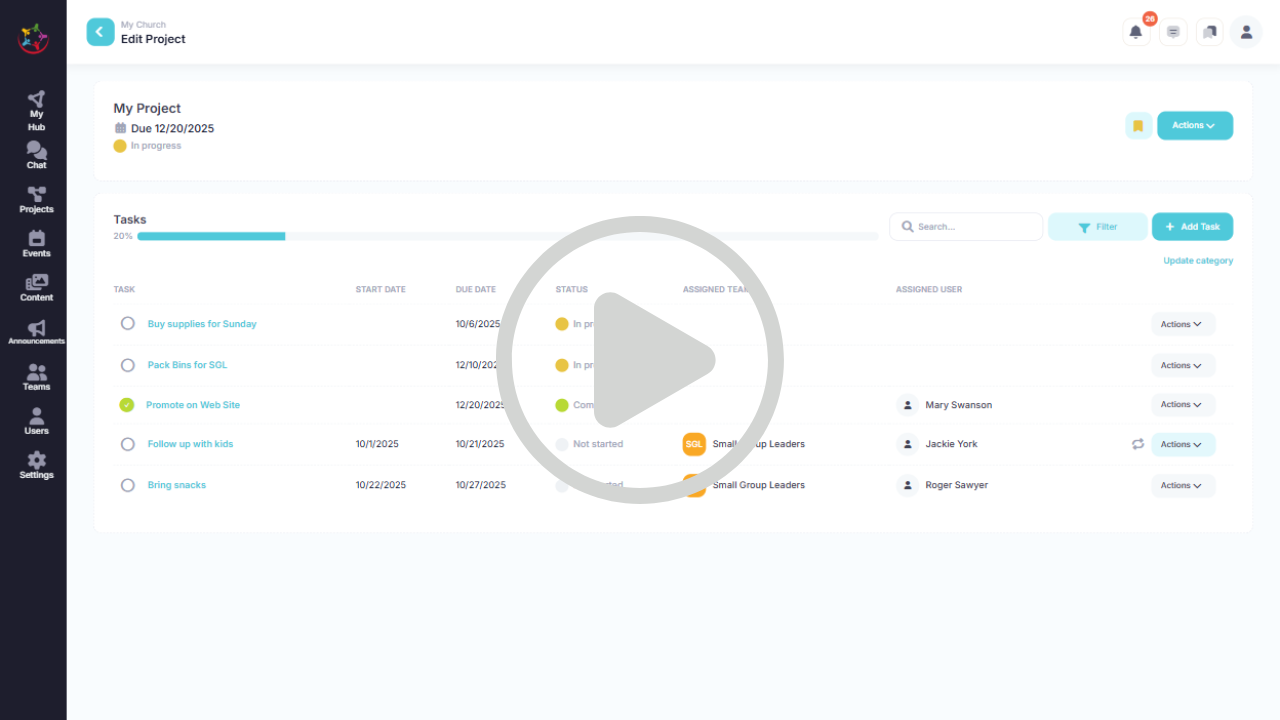
Task: Open the messages icon in header
Action: point(1173,32)
